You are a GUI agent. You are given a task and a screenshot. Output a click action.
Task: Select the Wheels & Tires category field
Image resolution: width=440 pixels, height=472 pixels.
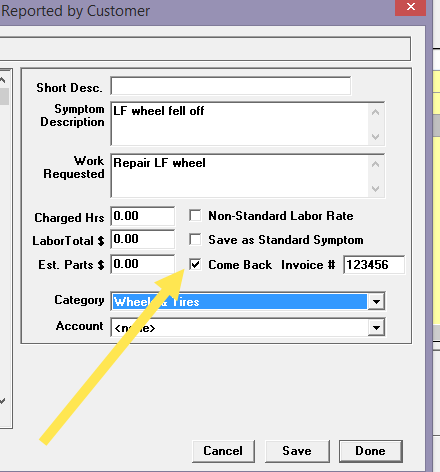tap(240, 302)
